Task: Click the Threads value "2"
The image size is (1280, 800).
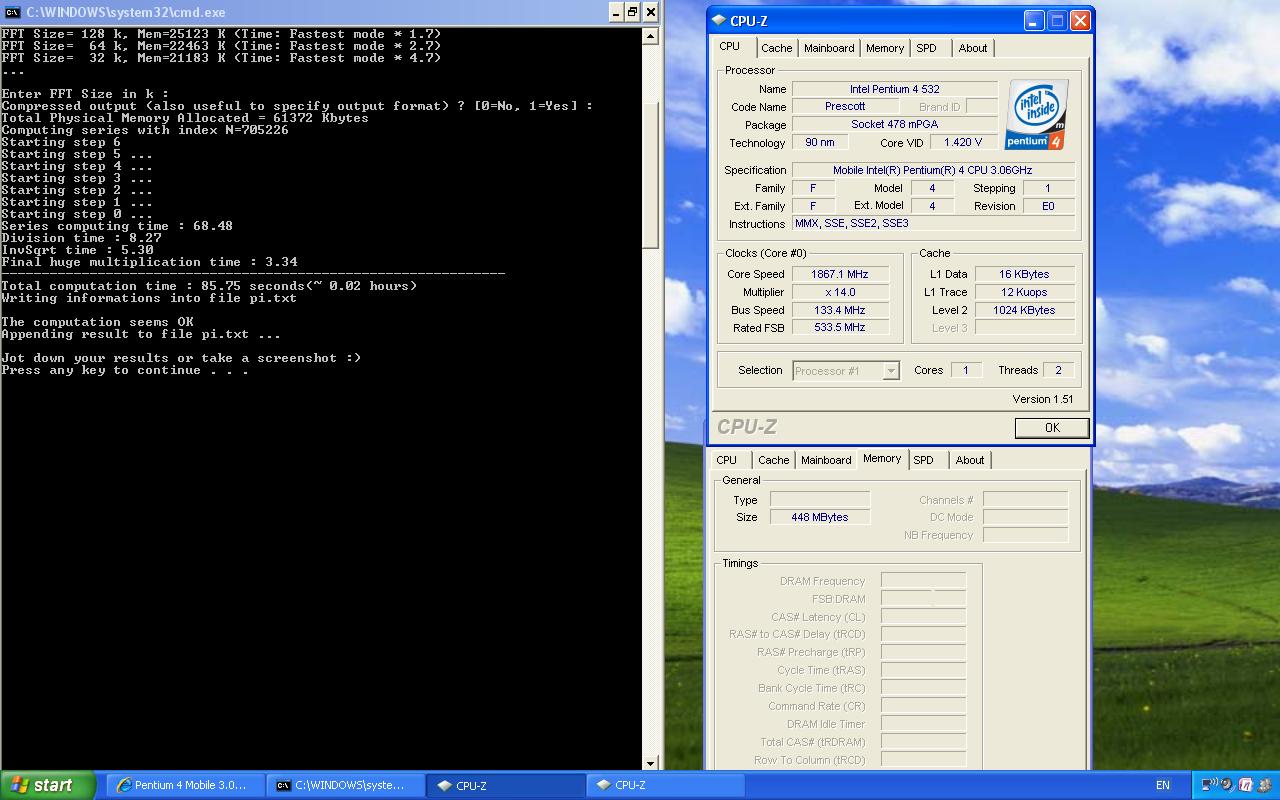Action: tap(1058, 370)
